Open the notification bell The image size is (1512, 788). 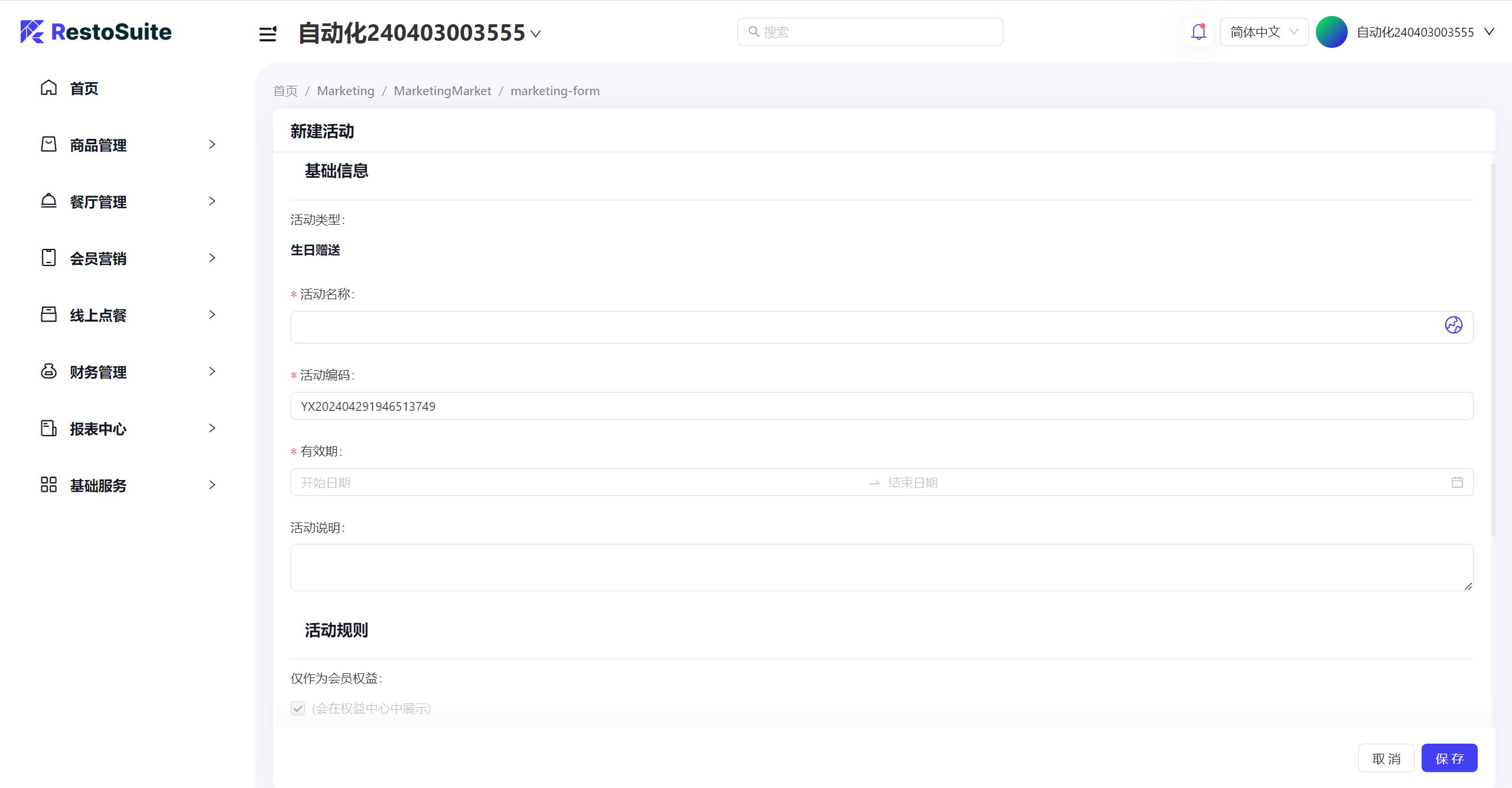[x=1198, y=32]
